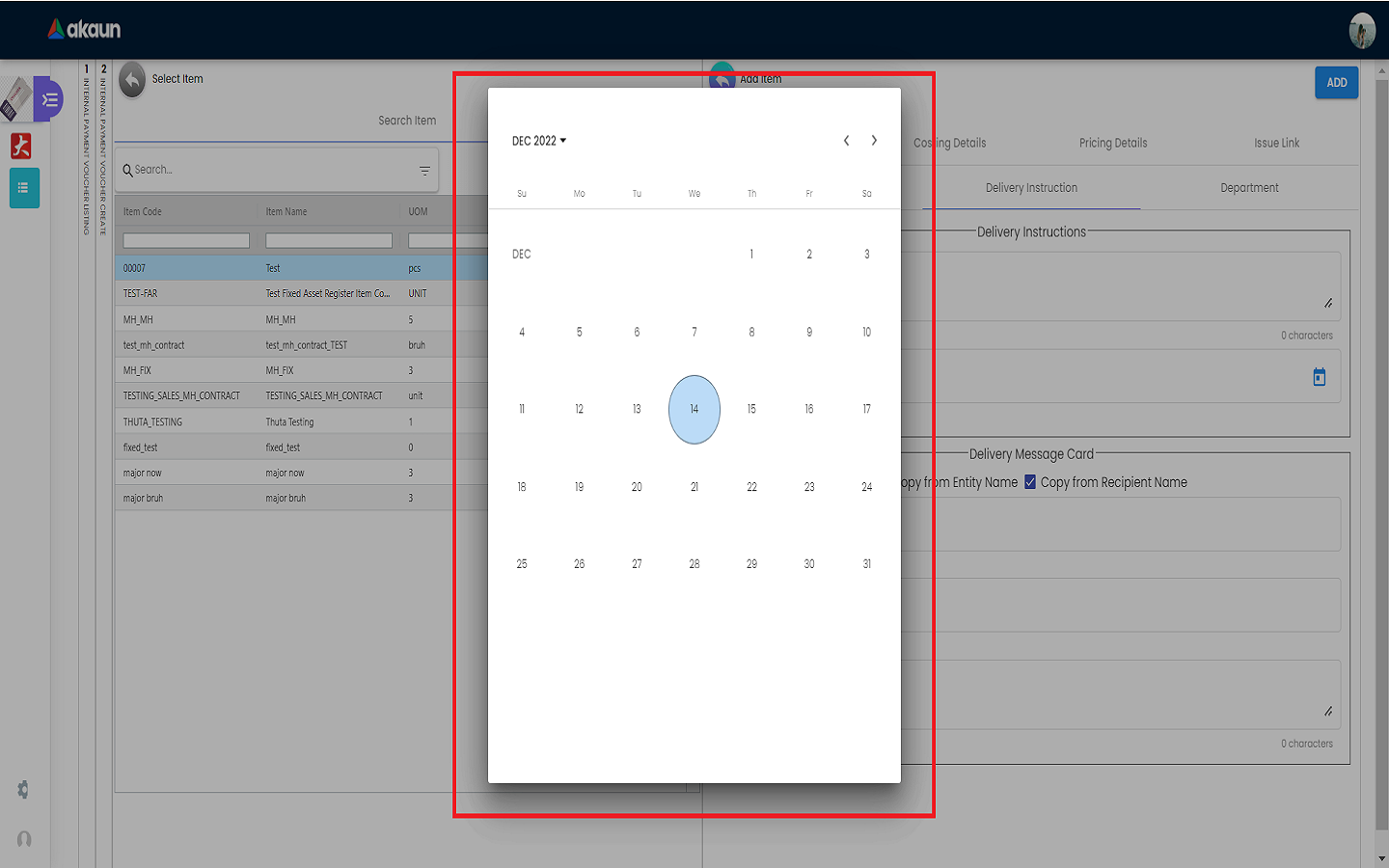Click the Item Name column header
This screenshot has width=1389, height=868.
tap(286, 211)
